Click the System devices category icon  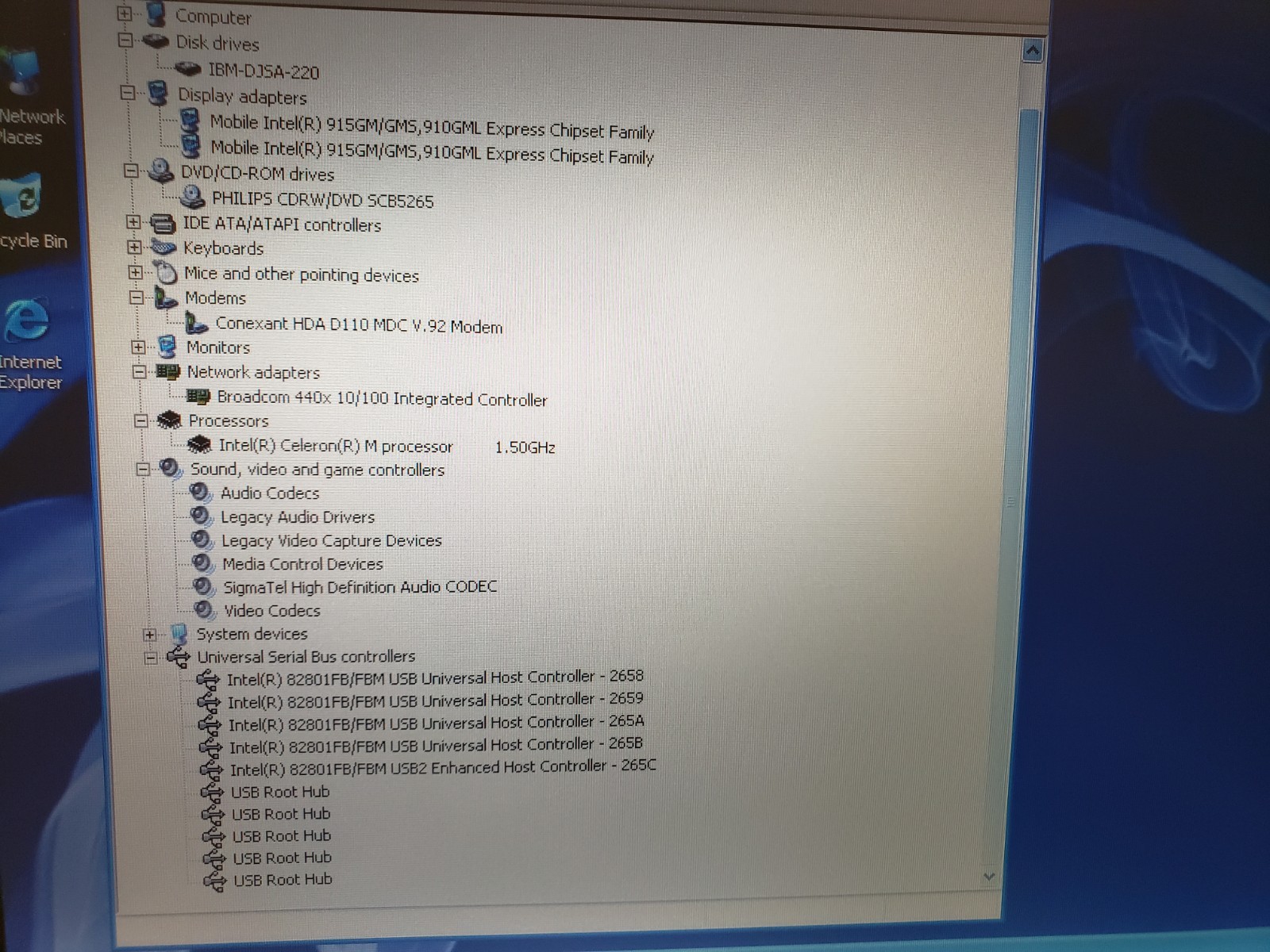(x=179, y=634)
